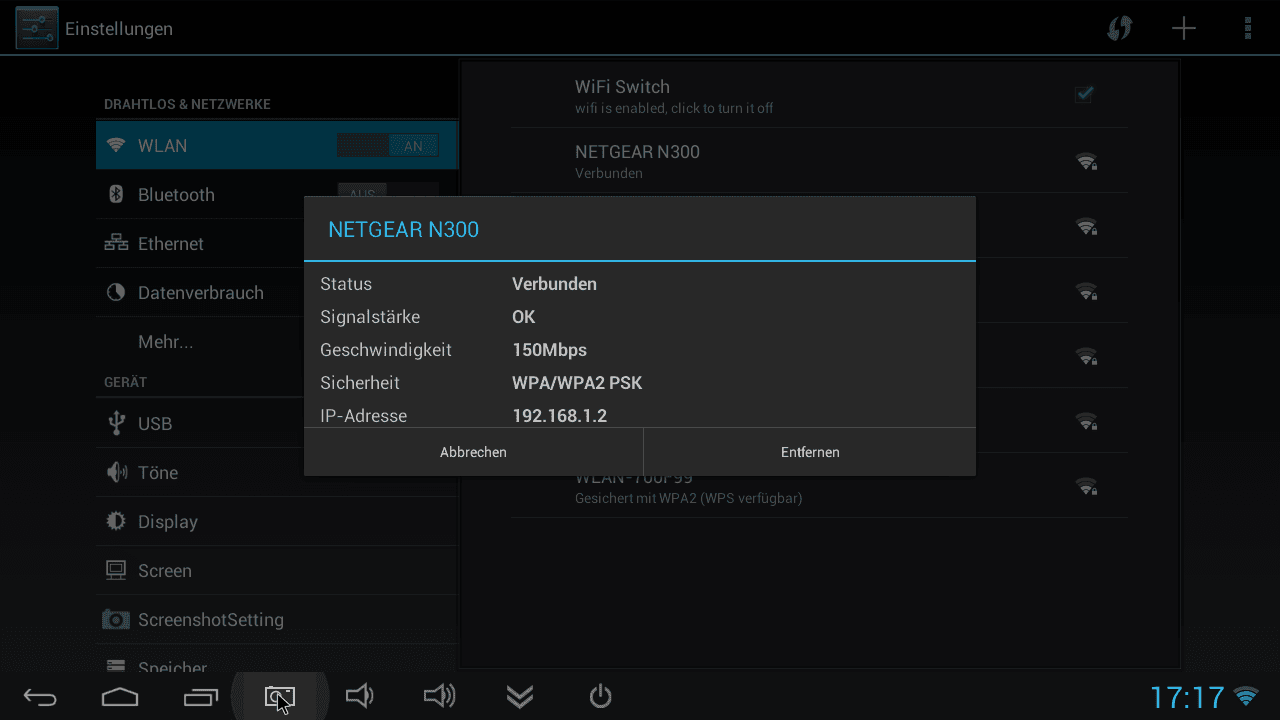Click the Töne speaker icon
The image size is (1280, 720).
pyautogui.click(x=116, y=472)
